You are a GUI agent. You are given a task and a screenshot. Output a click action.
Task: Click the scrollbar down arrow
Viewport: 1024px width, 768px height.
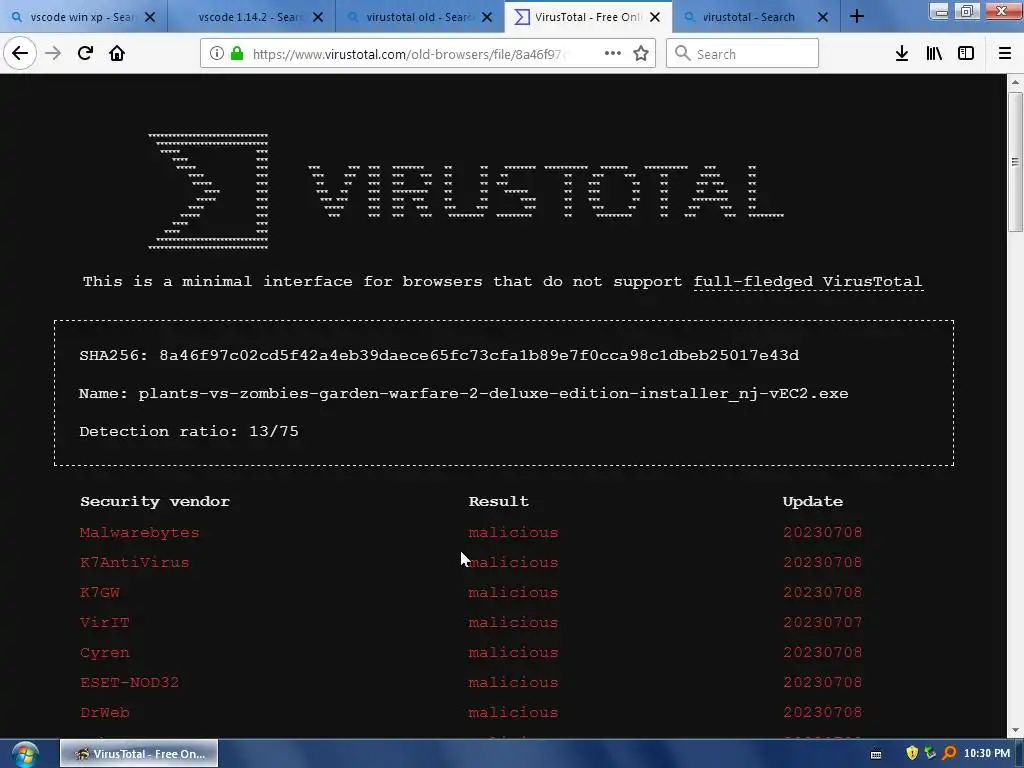pos(1015,729)
